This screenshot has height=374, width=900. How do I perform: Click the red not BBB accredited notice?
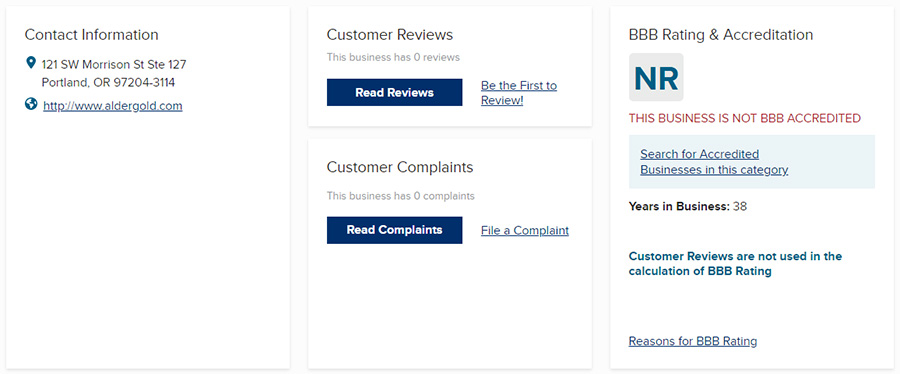coord(745,119)
